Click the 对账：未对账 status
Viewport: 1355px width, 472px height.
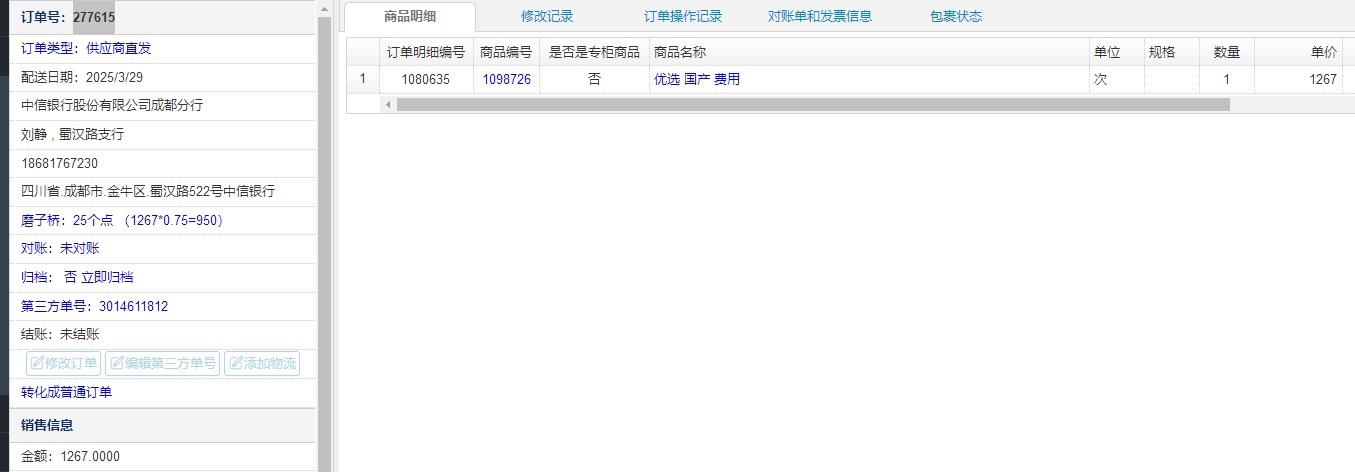[60, 248]
